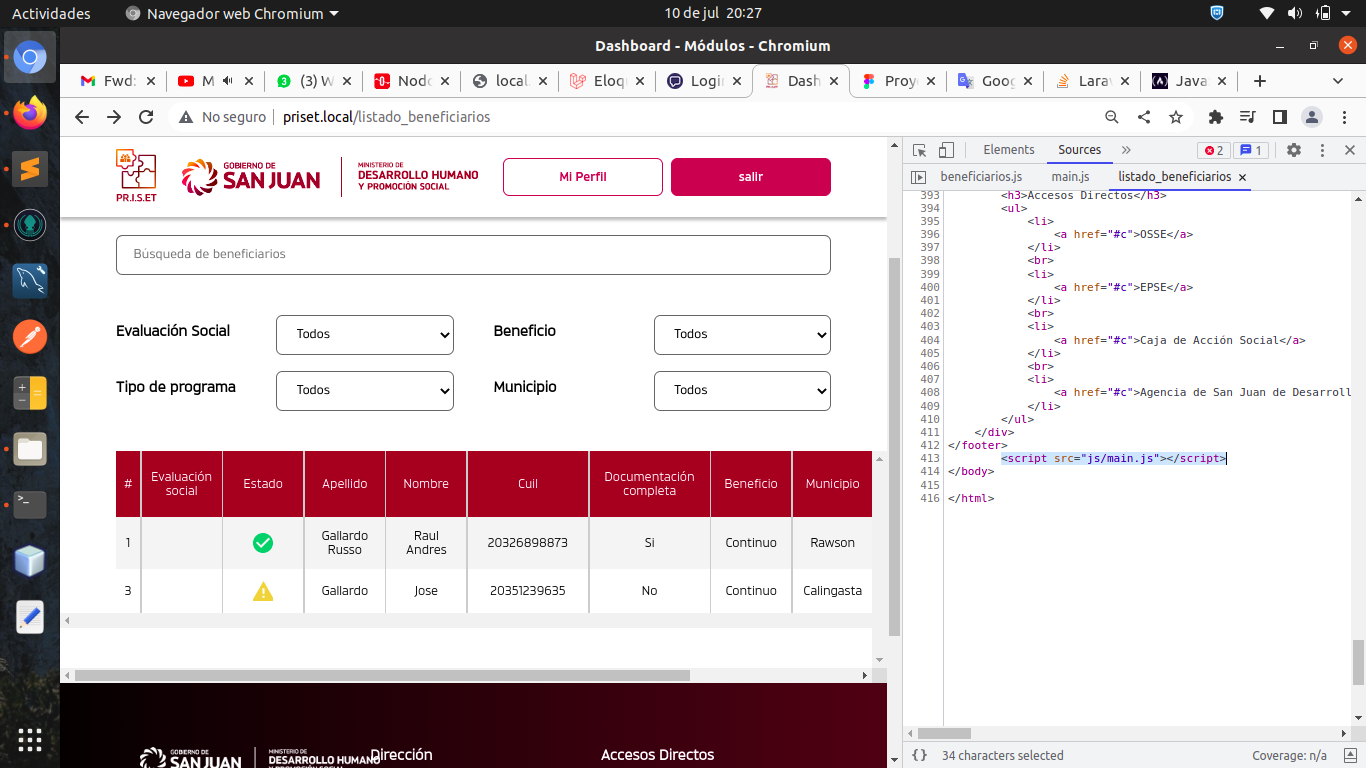Viewport: 1366px width, 768px height.
Task: Show the DevTools file navigator pane
Action: pyautogui.click(x=919, y=177)
